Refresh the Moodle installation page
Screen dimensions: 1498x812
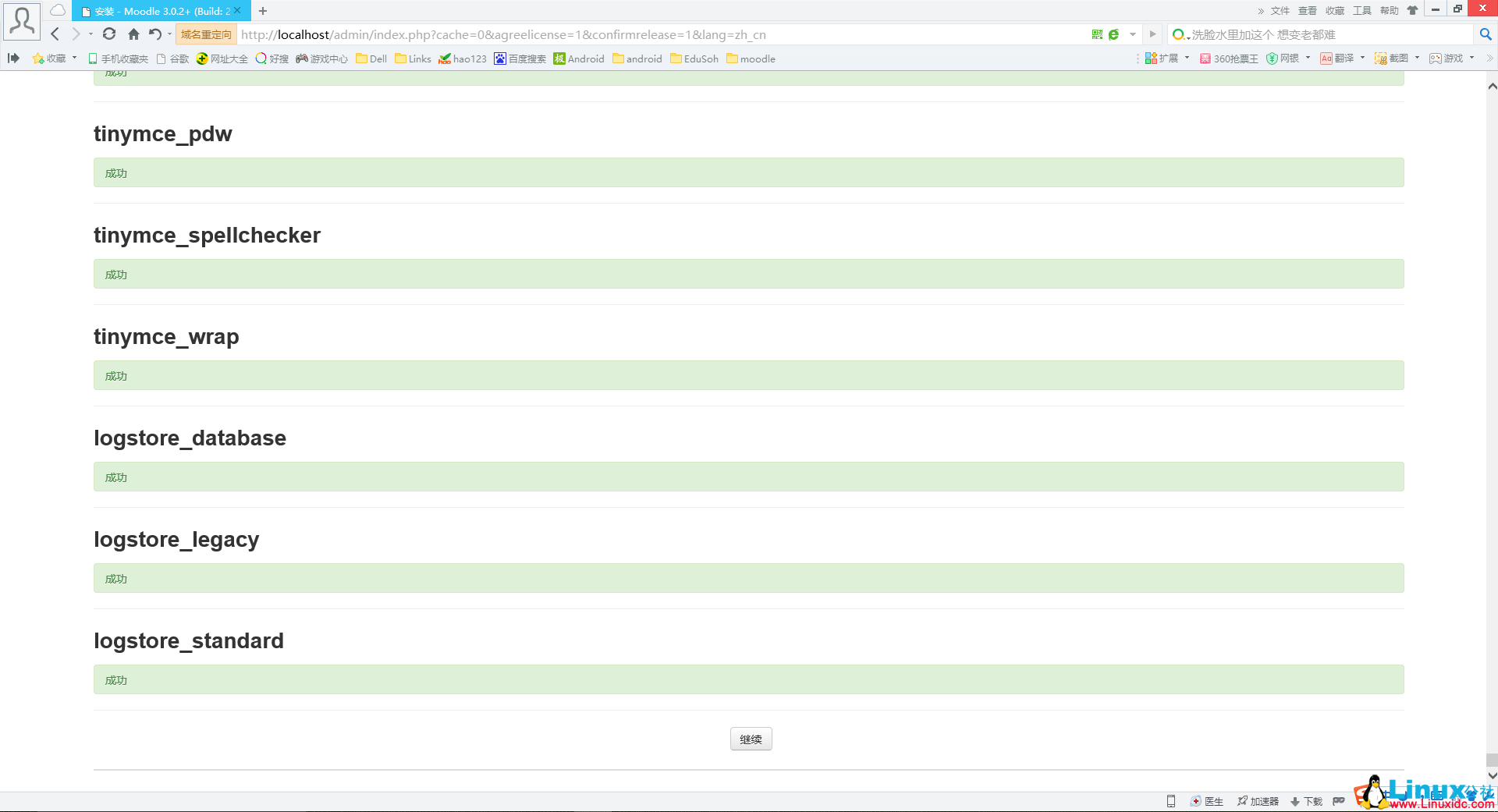pos(109,34)
